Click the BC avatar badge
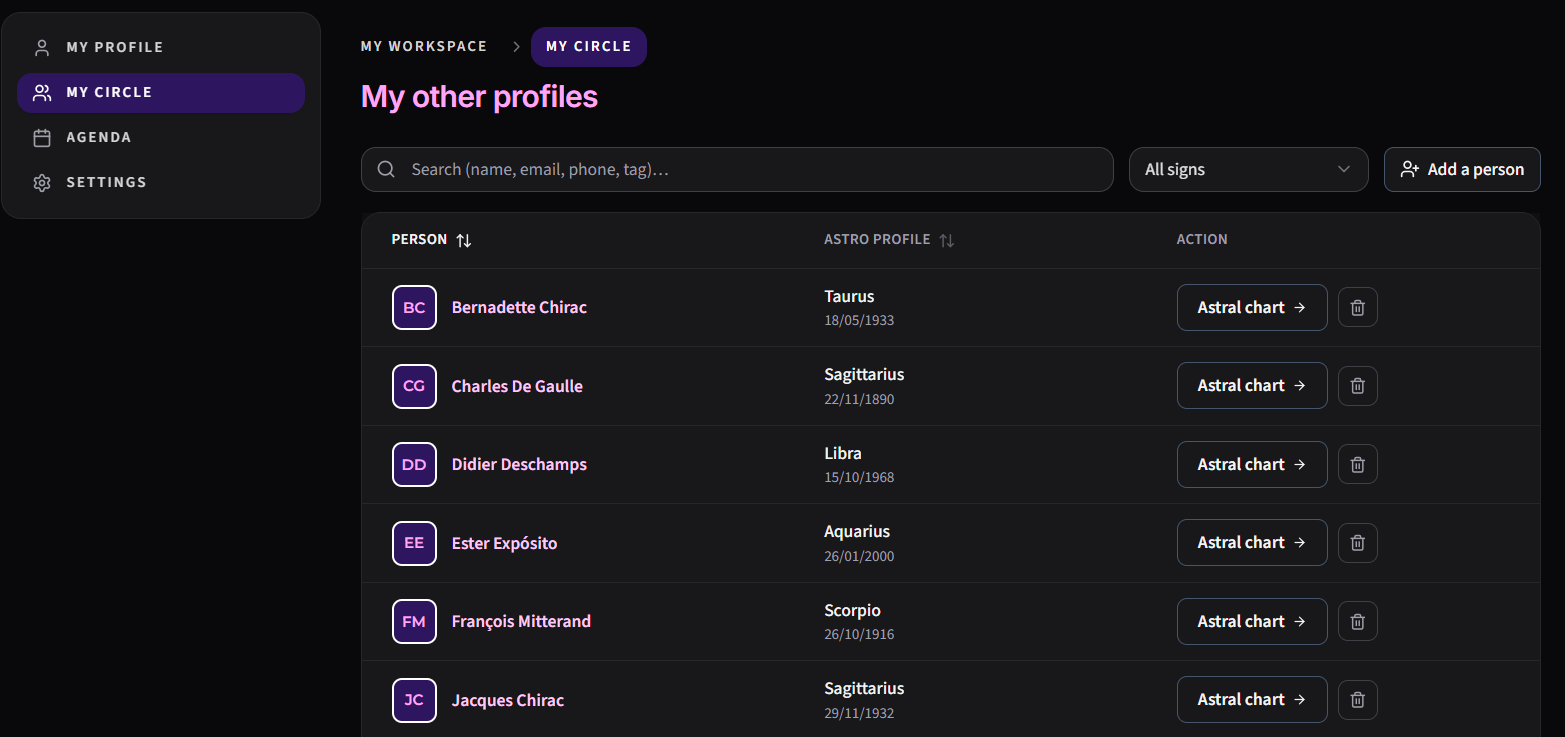Image resolution: width=1565 pixels, height=737 pixels. coord(414,307)
